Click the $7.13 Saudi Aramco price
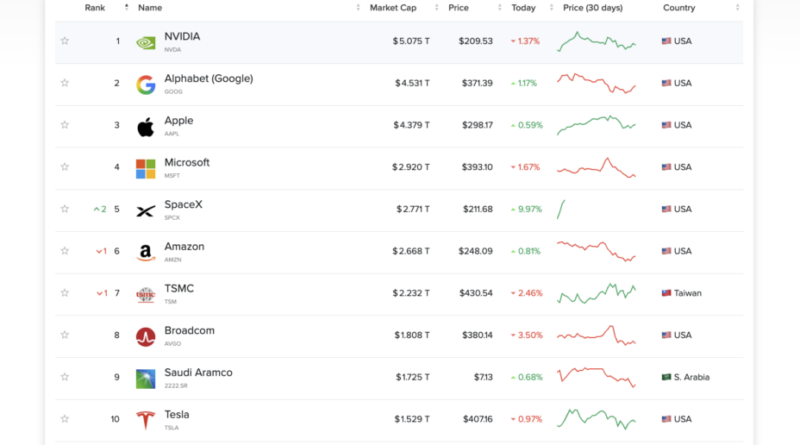The width and height of the screenshot is (800, 445). [x=483, y=377]
